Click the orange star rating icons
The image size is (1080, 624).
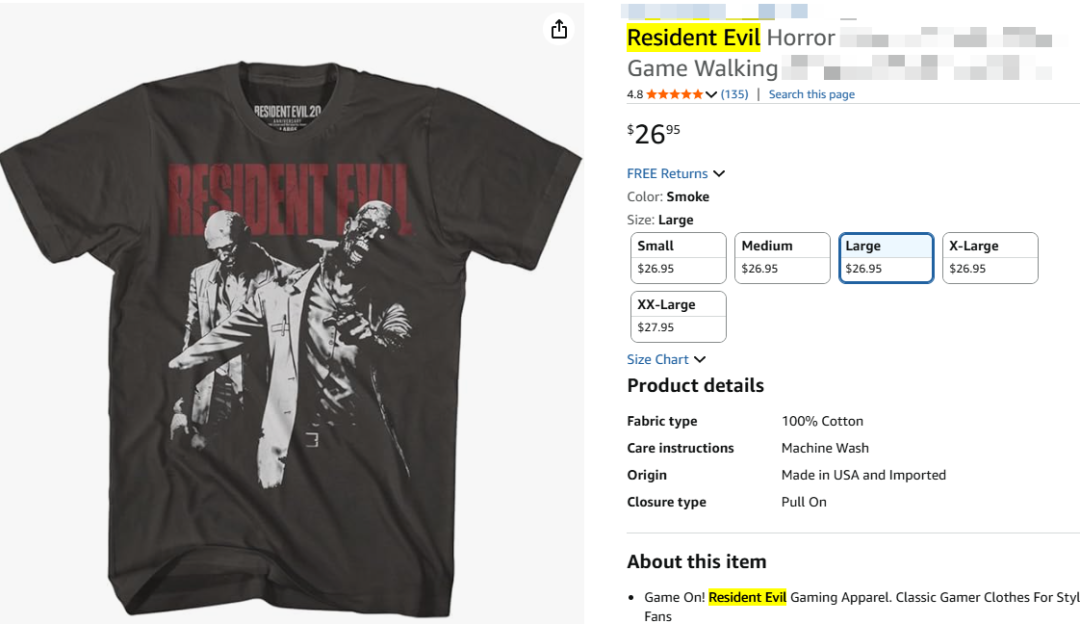[x=674, y=95]
